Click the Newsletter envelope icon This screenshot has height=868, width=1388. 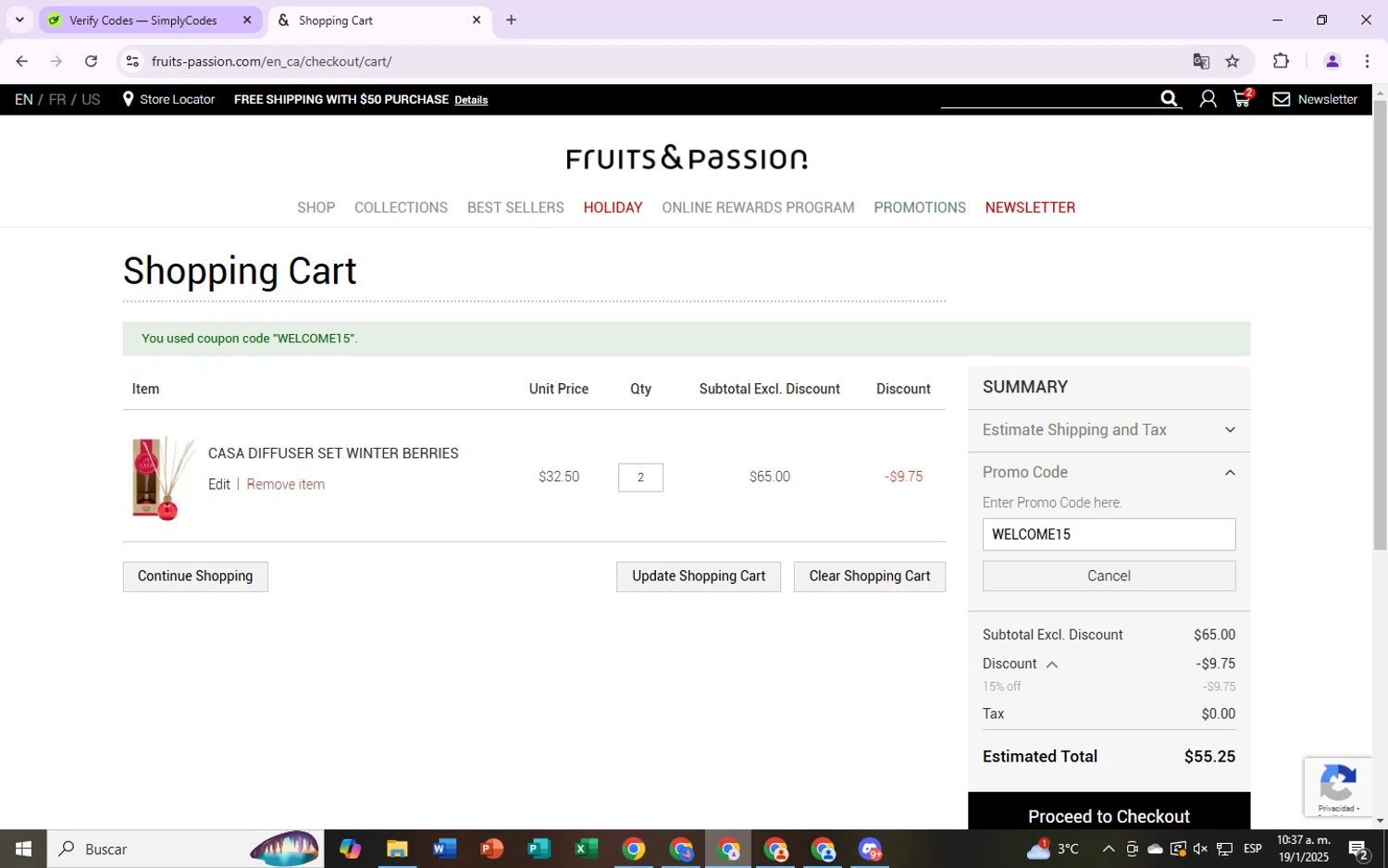[1281, 99]
